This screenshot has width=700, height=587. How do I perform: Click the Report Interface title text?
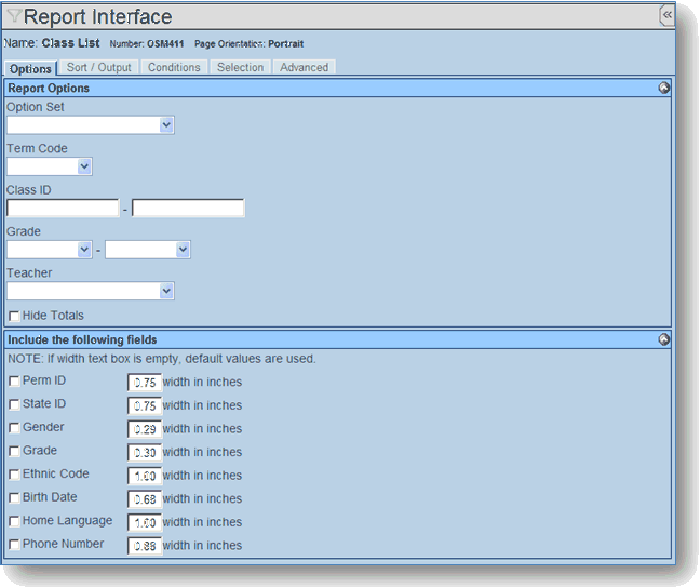coord(98,17)
